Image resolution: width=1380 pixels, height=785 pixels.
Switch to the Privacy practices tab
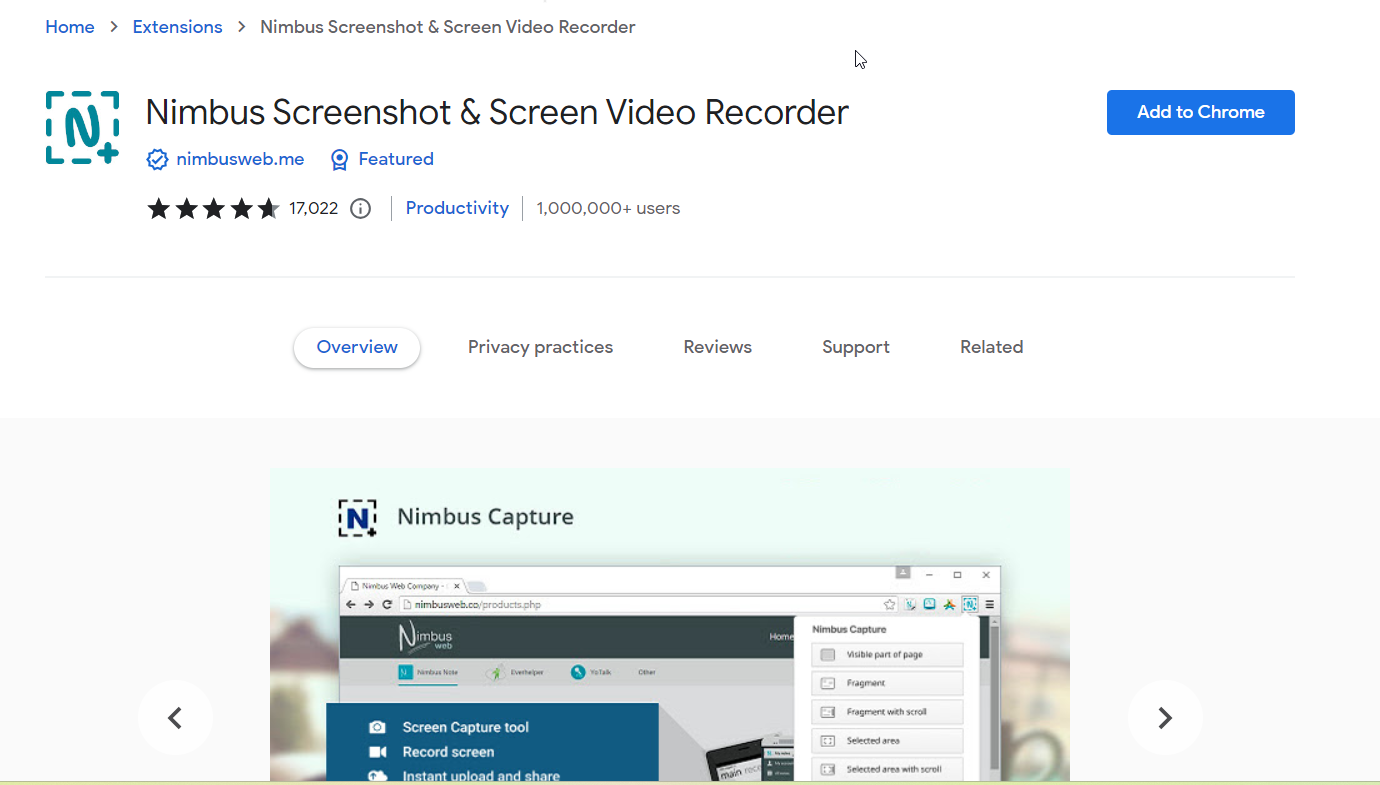point(540,348)
